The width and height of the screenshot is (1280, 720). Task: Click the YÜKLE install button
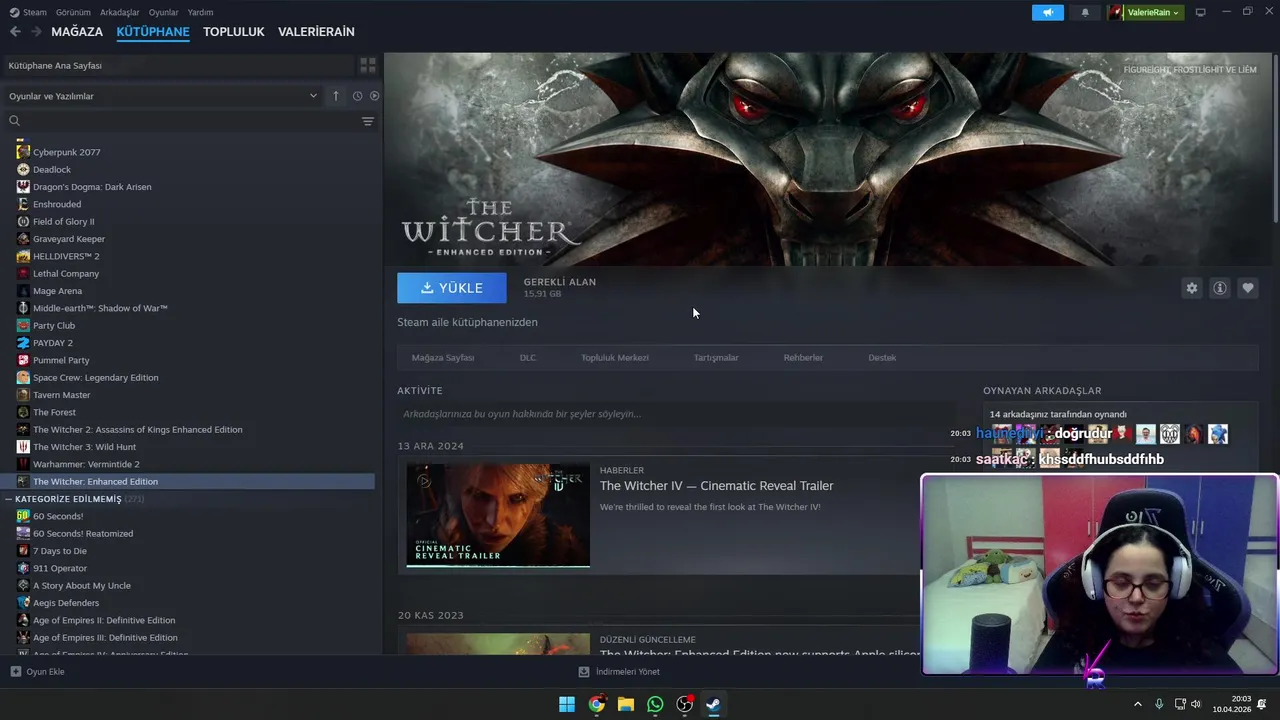coord(452,288)
